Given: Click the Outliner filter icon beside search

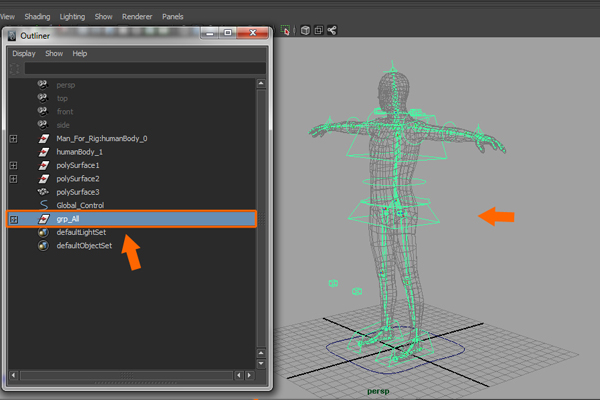Looking at the screenshot, I should pos(15,69).
